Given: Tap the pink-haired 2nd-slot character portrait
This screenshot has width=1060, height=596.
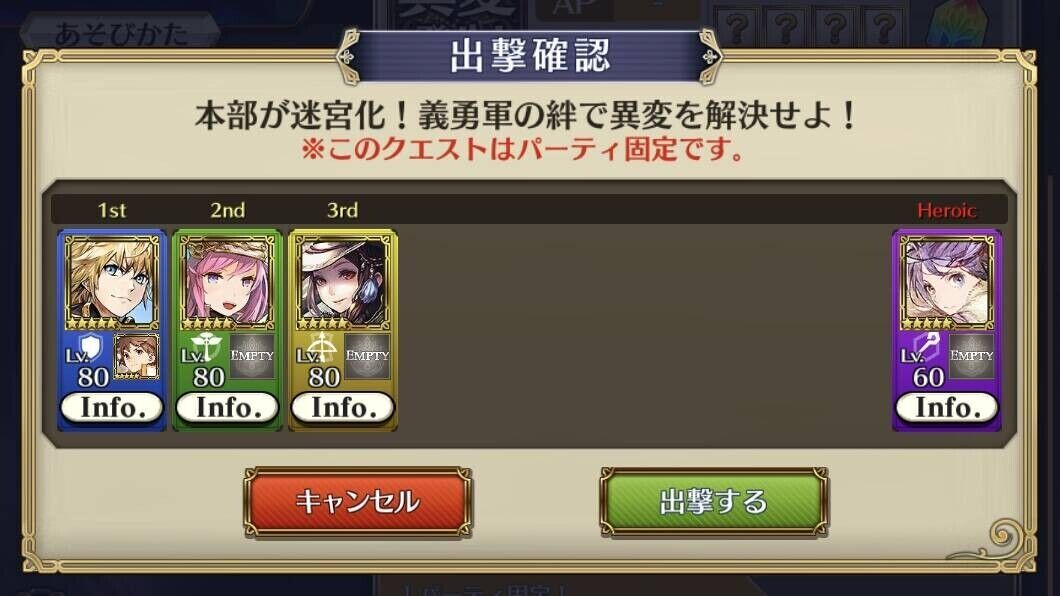Looking at the screenshot, I should (x=227, y=282).
